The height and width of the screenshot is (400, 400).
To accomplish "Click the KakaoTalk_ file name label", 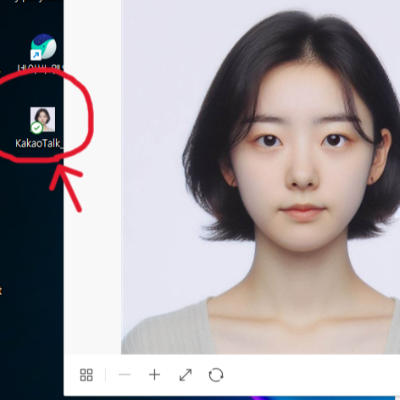I will (39, 143).
